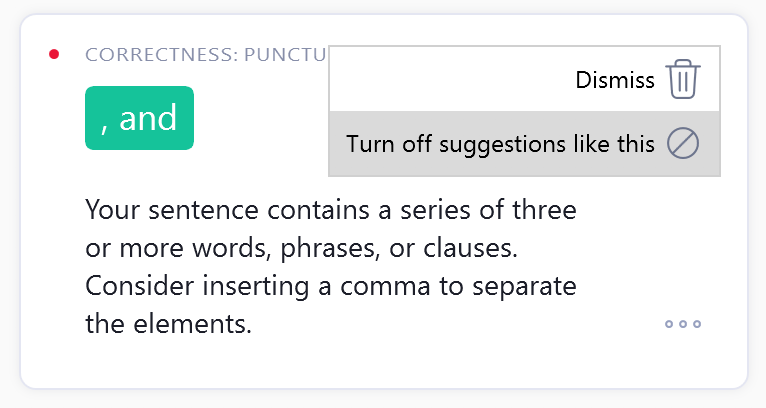Image resolution: width=766 pixels, height=408 pixels.
Task: Click the red bullet before the Correctness heading
Action: coord(54,54)
